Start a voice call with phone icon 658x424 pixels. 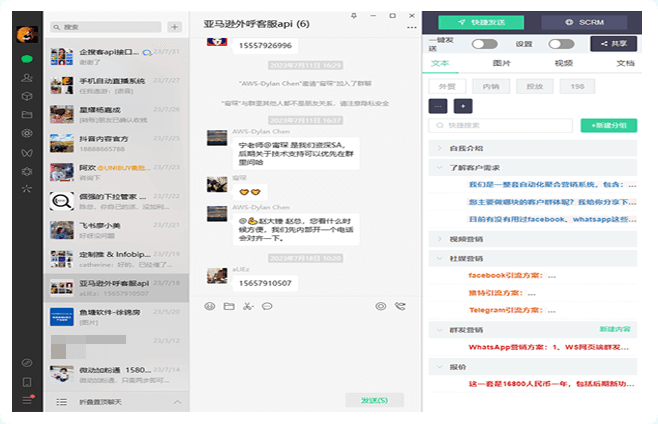[x=400, y=306]
